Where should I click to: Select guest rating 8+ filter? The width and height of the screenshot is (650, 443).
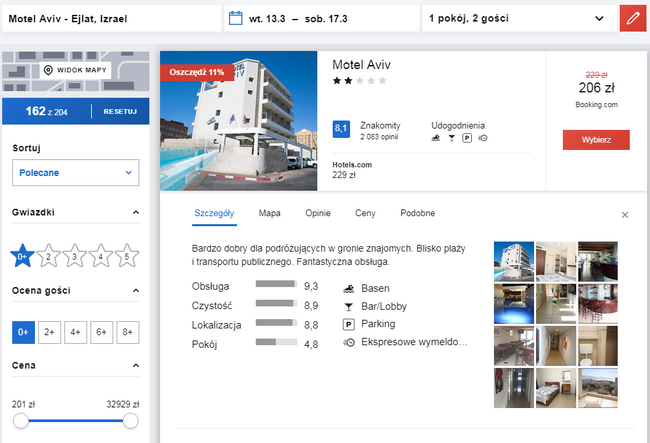click(128, 332)
